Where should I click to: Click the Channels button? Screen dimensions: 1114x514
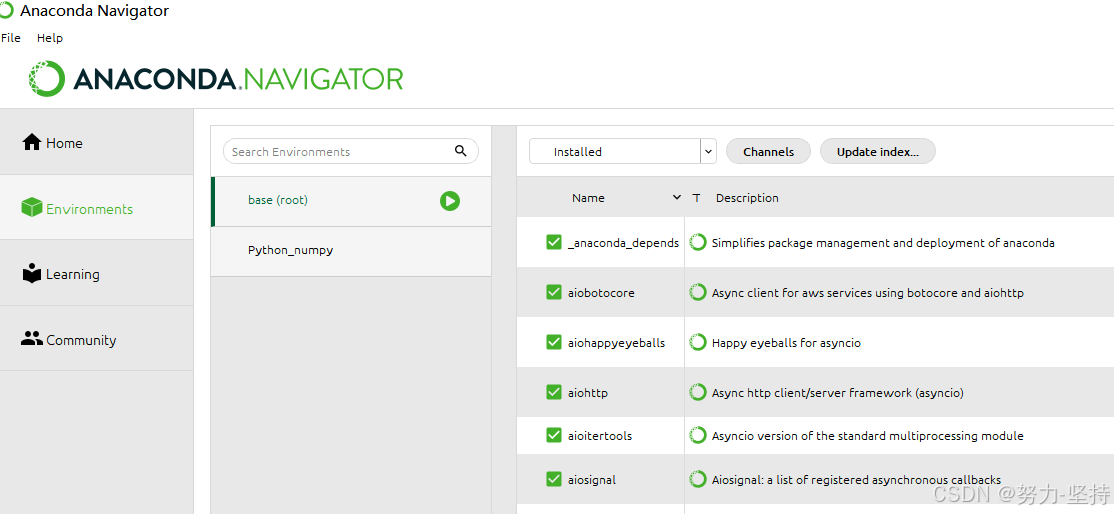pos(768,151)
